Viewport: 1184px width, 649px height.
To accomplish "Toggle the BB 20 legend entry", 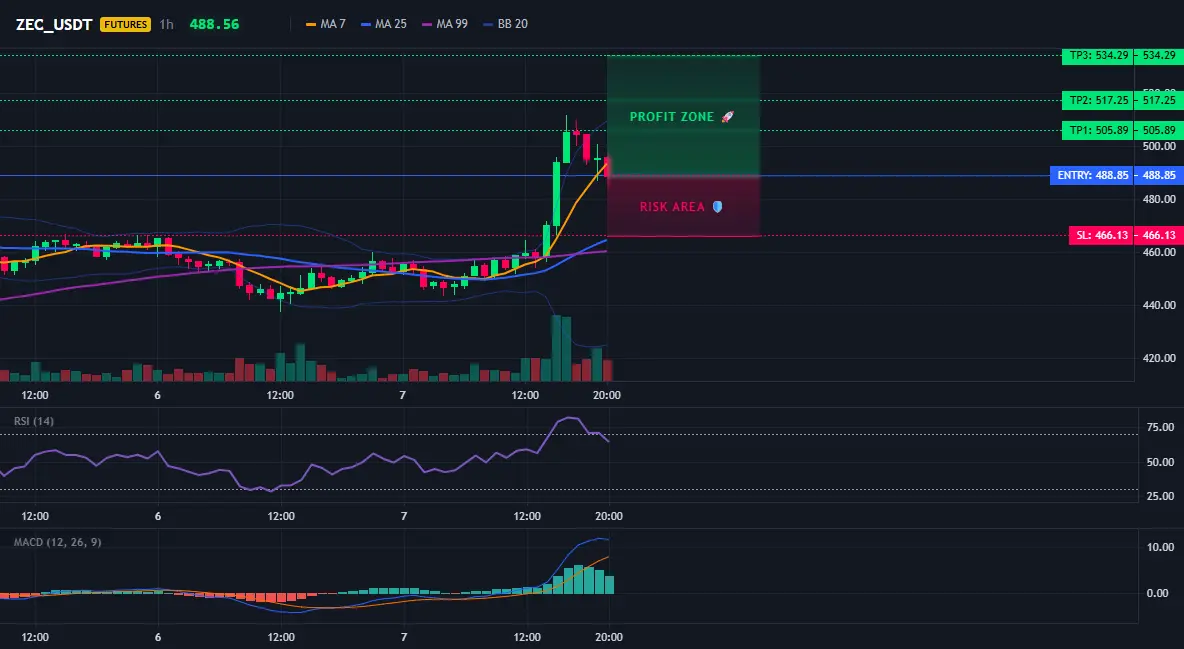I will click(506, 24).
